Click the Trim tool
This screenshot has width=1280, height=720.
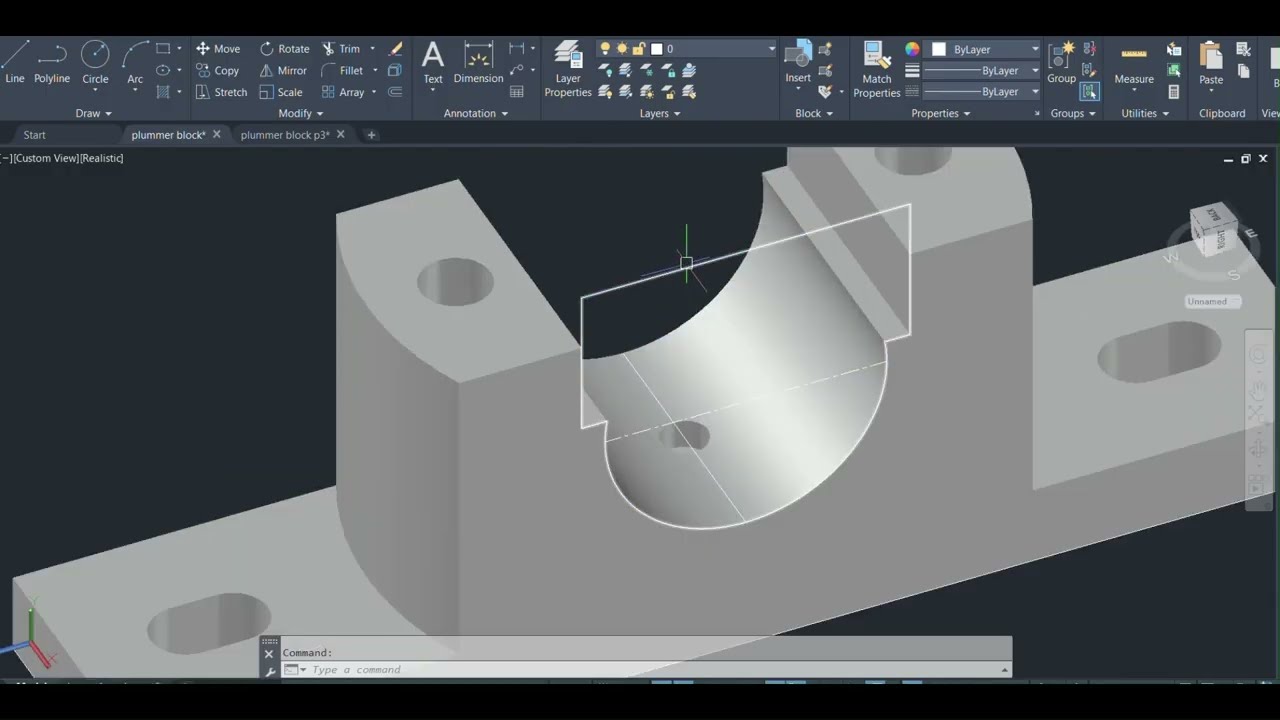click(341, 48)
